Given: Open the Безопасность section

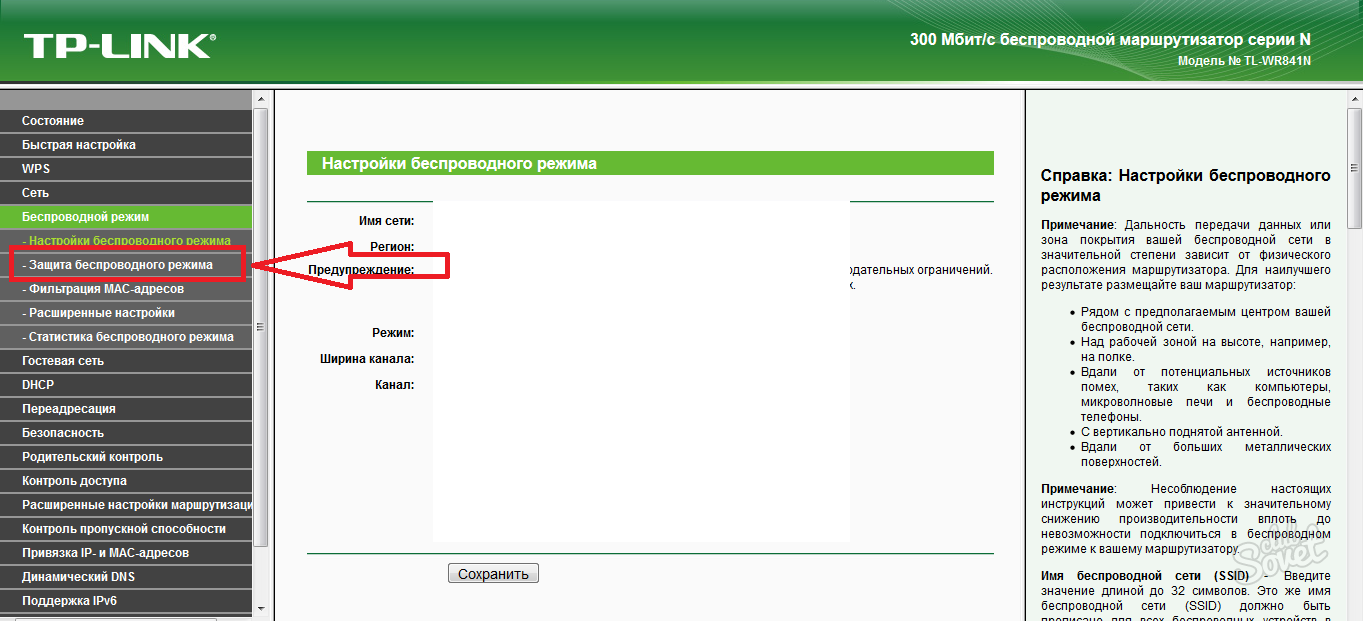Looking at the screenshot, I should (125, 433).
